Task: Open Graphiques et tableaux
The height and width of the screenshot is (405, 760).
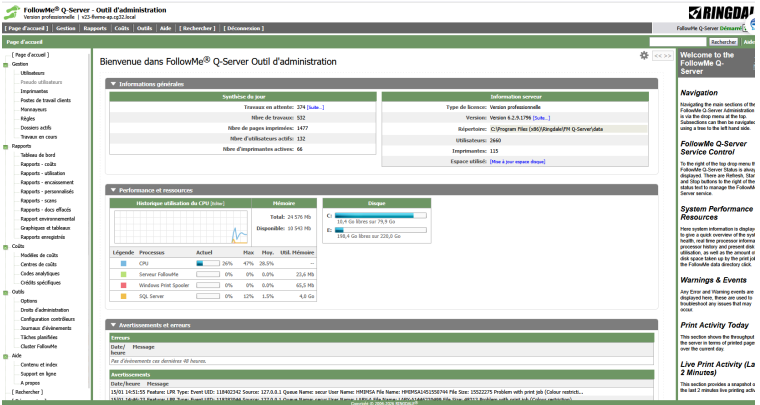Action: point(45,228)
